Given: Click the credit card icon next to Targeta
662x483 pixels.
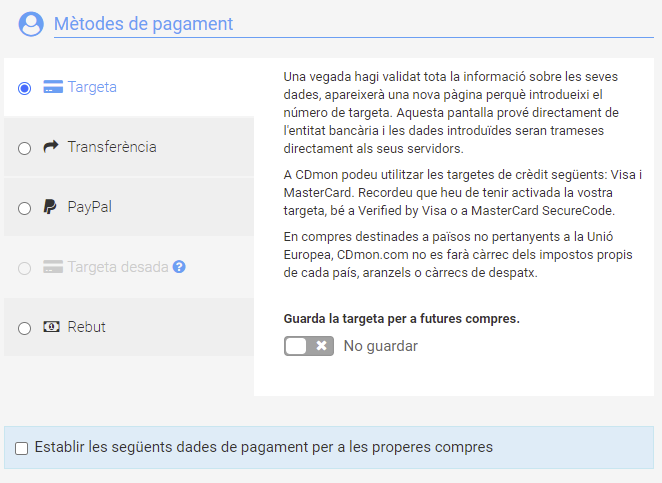Looking at the screenshot, I should [53, 87].
